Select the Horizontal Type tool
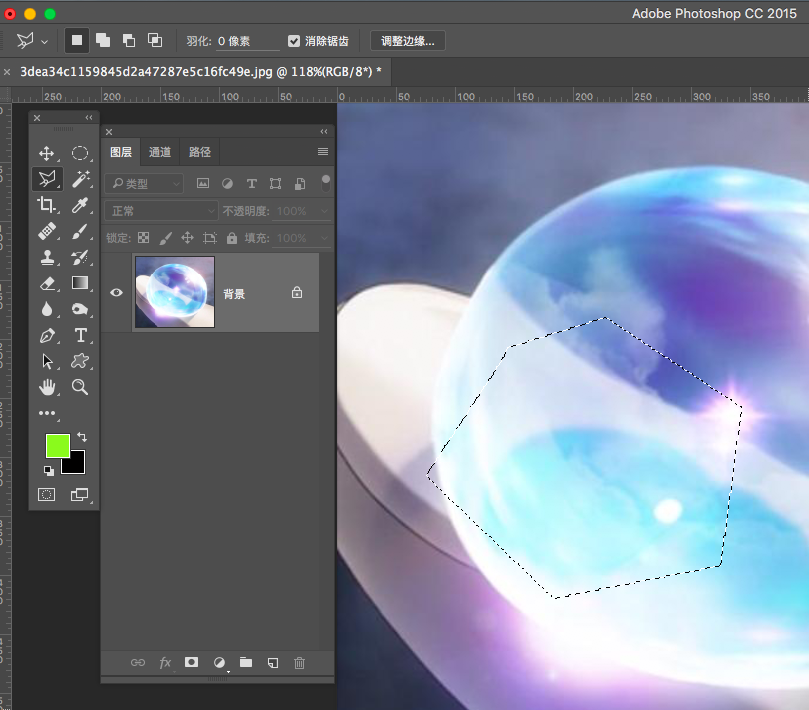This screenshot has height=710, width=809. point(80,335)
